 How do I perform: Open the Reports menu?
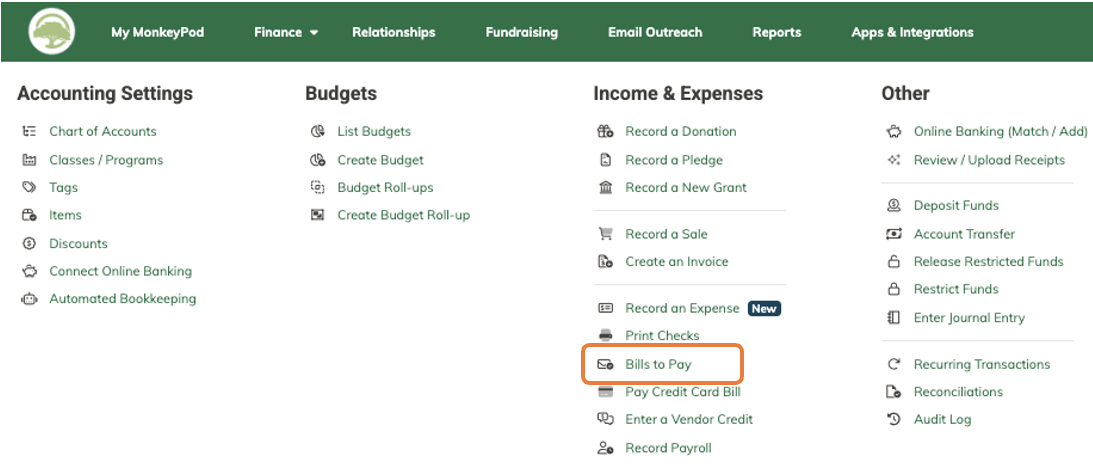tap(777, 32)
